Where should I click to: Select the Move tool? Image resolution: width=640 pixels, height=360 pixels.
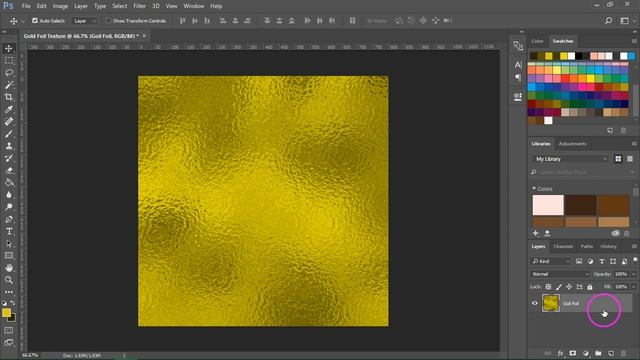[x=9, y=49]
